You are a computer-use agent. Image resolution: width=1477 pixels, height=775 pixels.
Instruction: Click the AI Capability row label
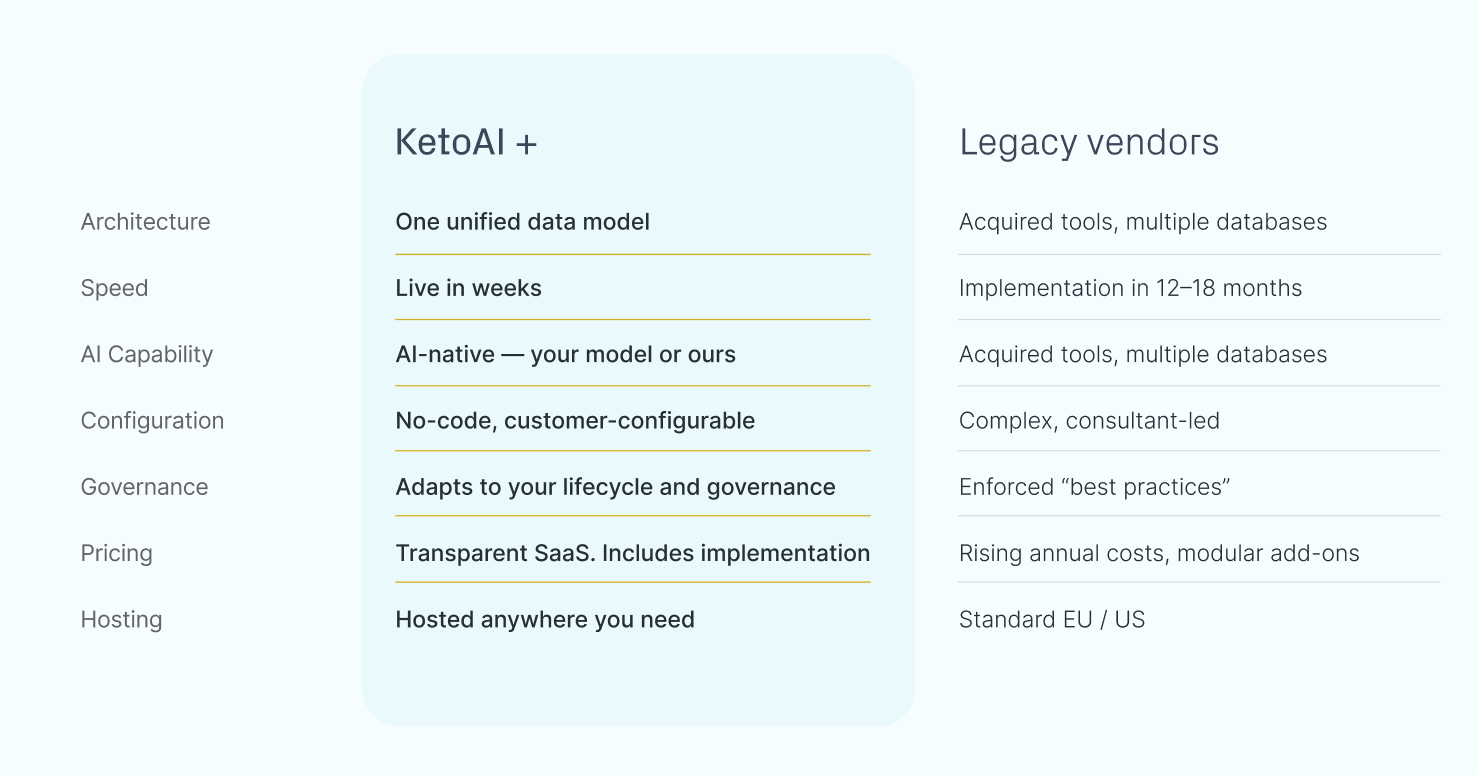147,354
